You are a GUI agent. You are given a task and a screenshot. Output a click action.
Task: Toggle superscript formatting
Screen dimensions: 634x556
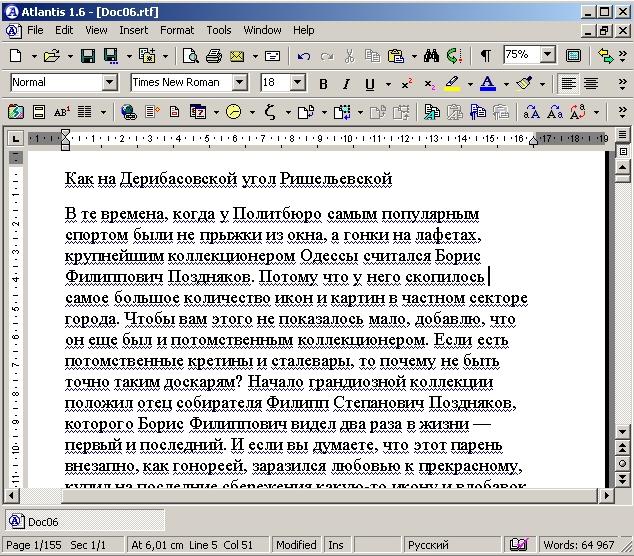click(x=406, y=84)
